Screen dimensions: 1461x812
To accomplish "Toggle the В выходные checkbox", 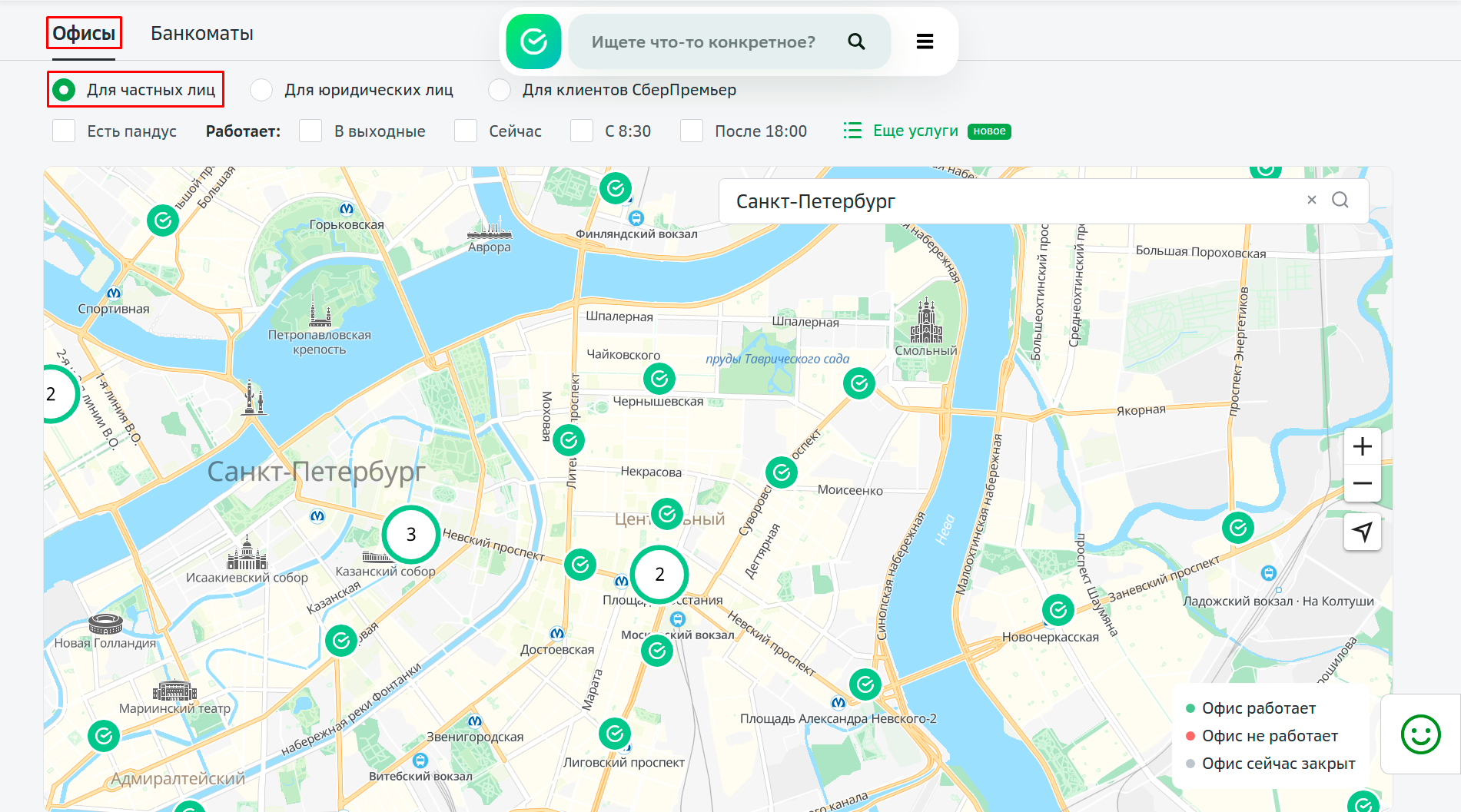I will coord(310,131).
